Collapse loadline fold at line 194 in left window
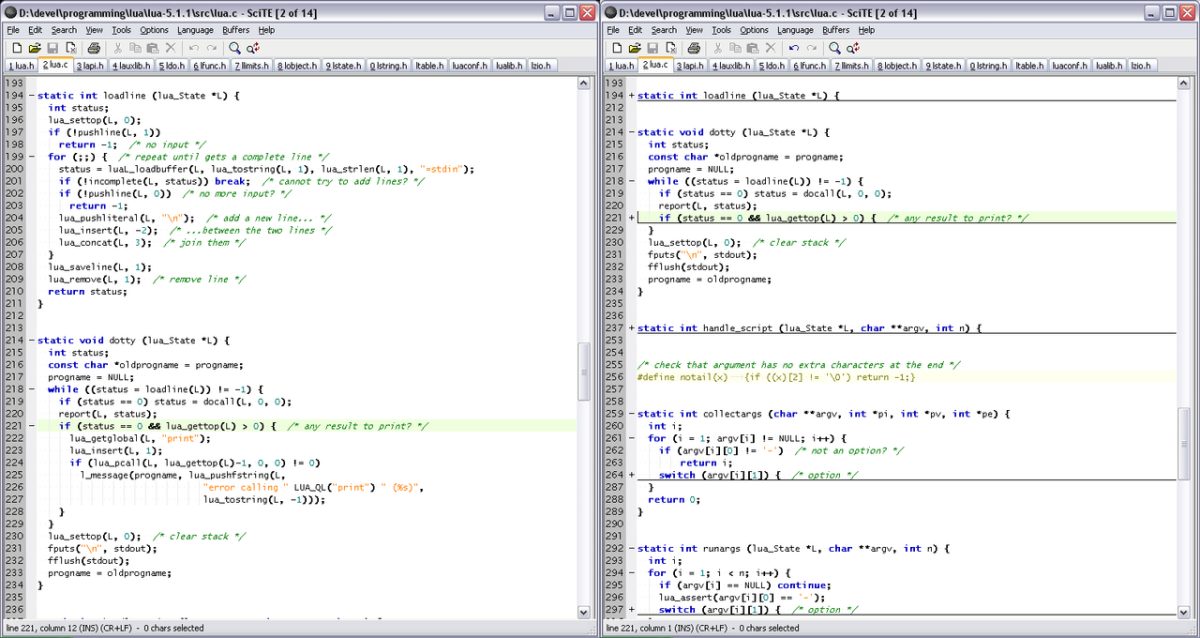The image size is (1200, 638). (x=31, y=96)
